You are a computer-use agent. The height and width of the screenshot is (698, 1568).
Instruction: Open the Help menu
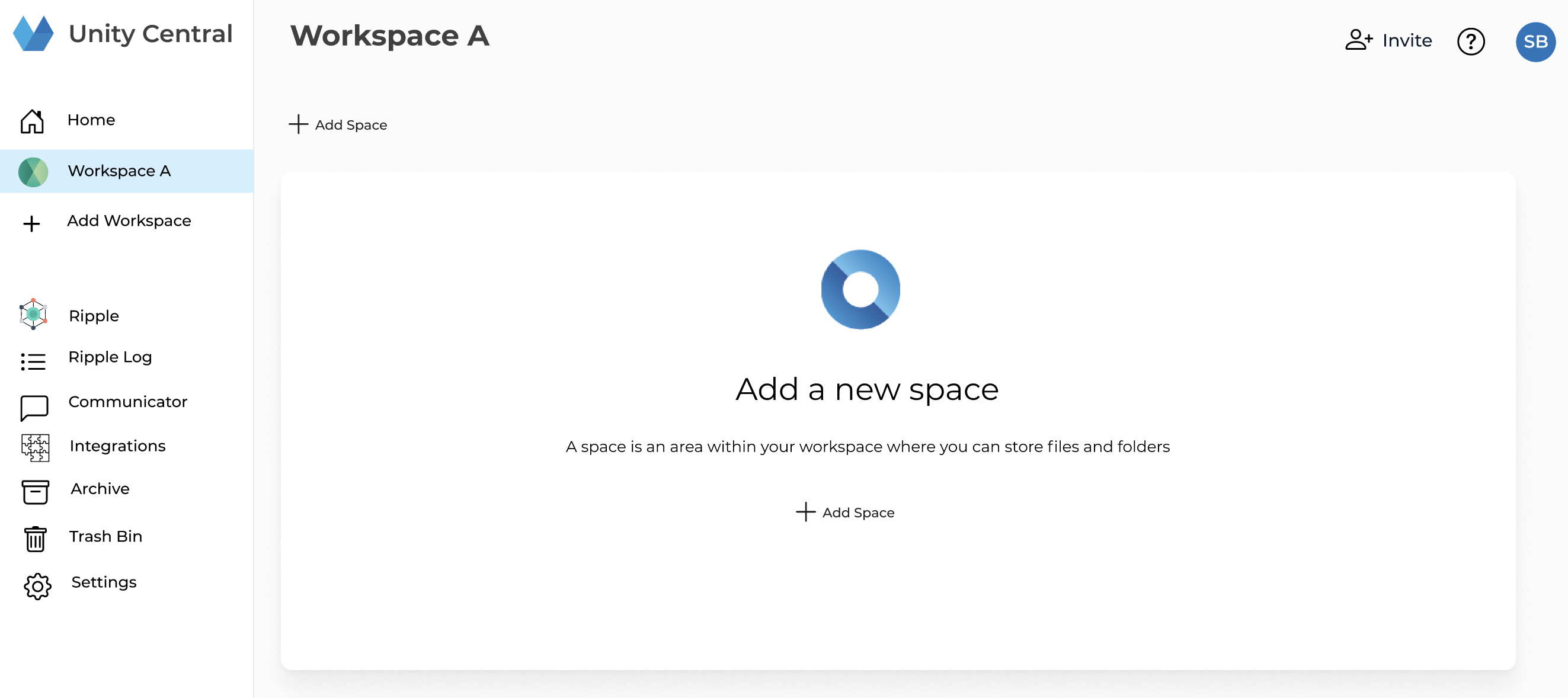[x=1471, y=41]
